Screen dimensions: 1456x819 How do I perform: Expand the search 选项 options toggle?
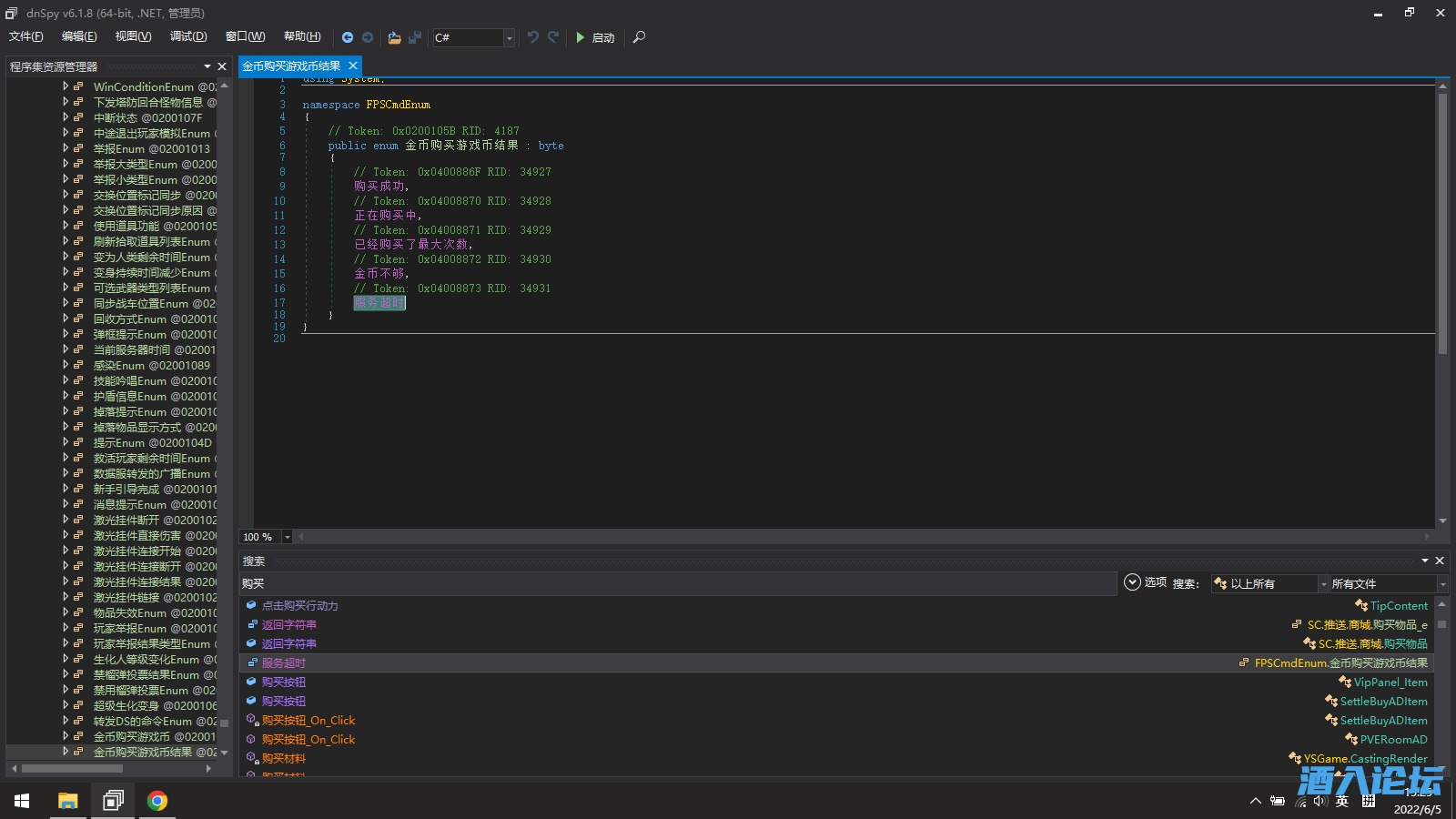coord(1133,582)
